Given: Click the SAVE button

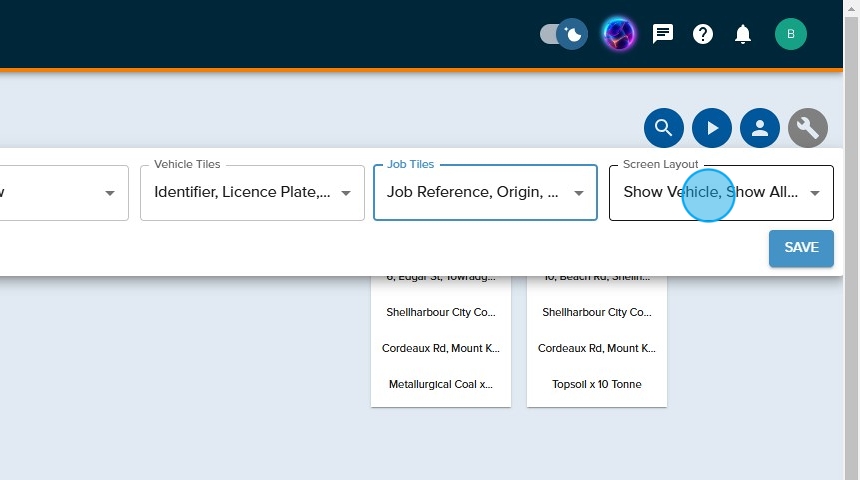Looking at the screenshot, I should tap(801, 248).
